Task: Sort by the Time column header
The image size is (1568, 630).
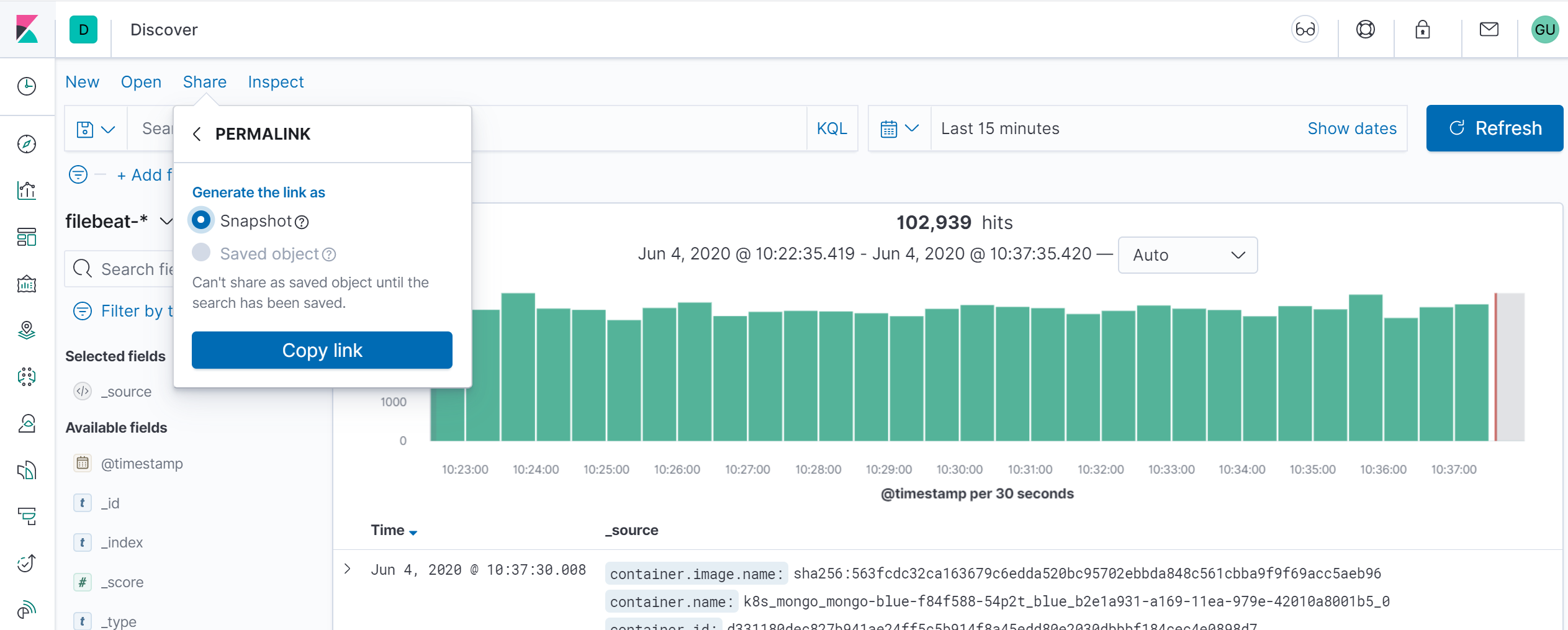Action: pyautogui.click(x=394, y=530)
